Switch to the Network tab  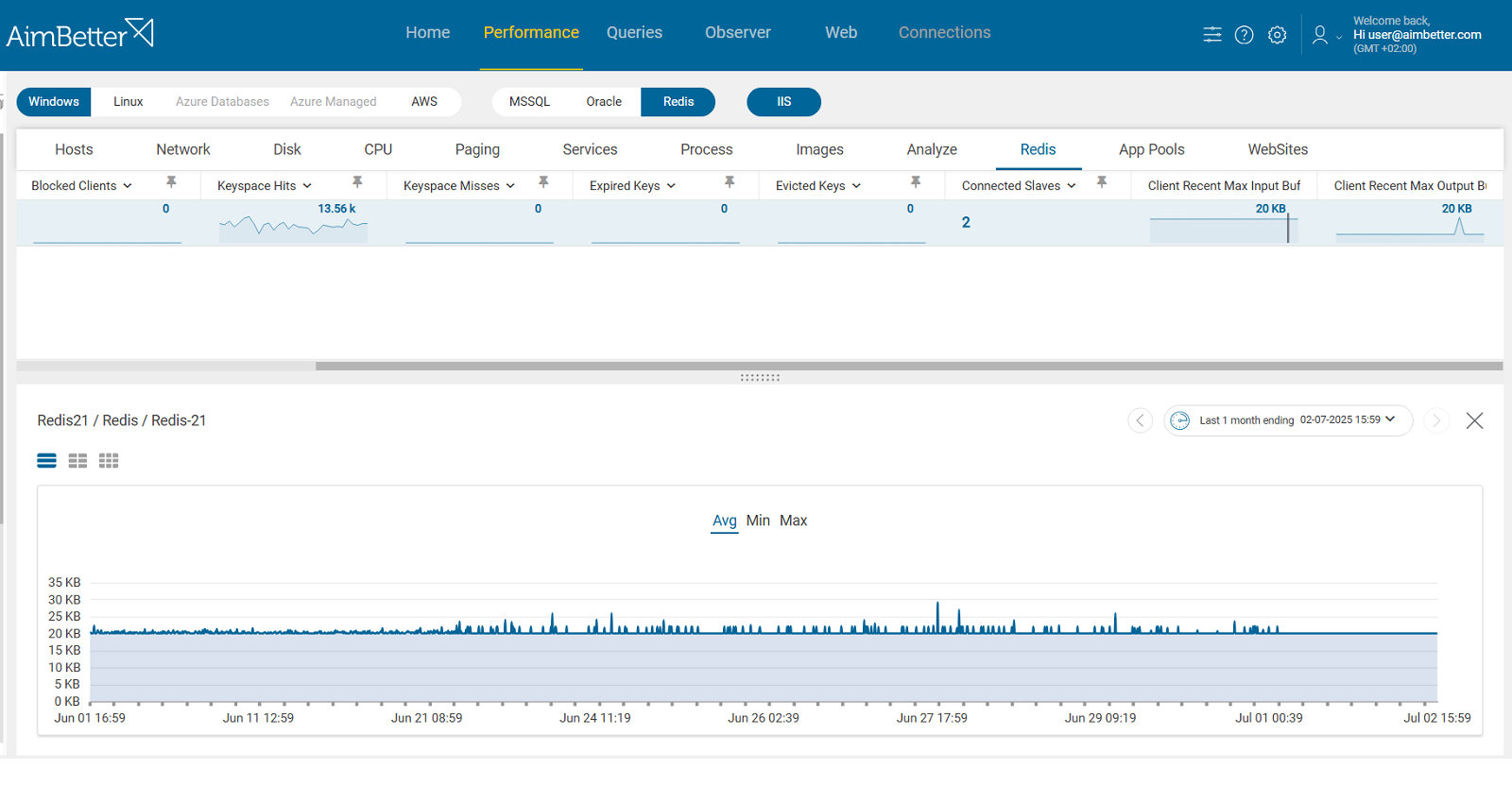point(183,149)
